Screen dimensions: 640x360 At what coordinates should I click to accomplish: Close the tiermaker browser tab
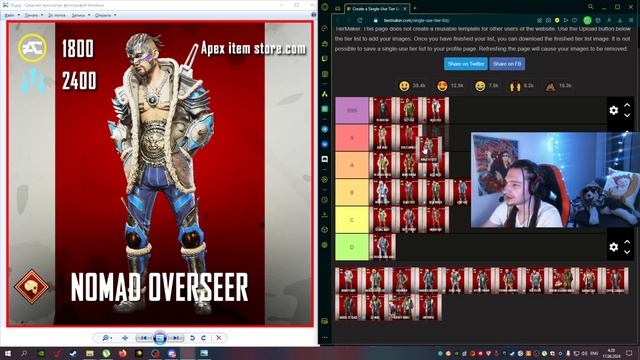click(x=405, y=8)
